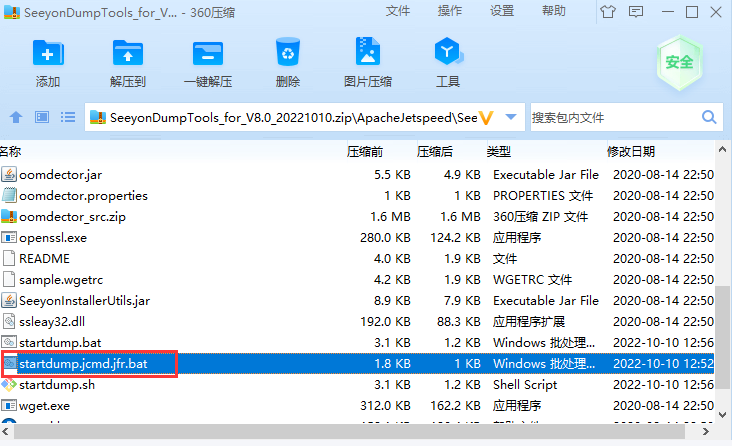This screenshot has width=732, height=446.
Task: Click the startdump.sh script icon
Action: click(9, 385)
